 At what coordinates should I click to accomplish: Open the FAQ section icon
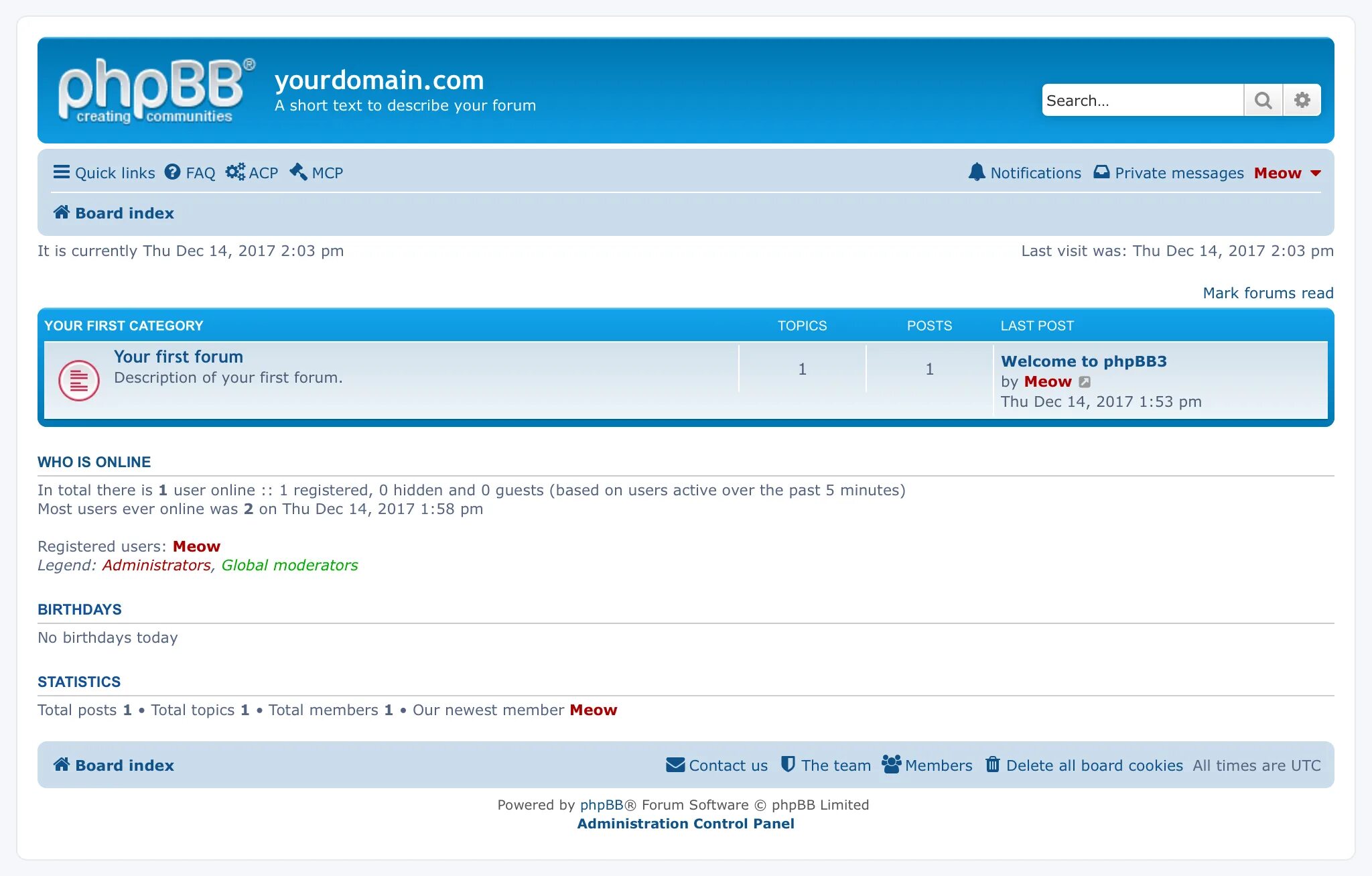click(x=172, y=172)
